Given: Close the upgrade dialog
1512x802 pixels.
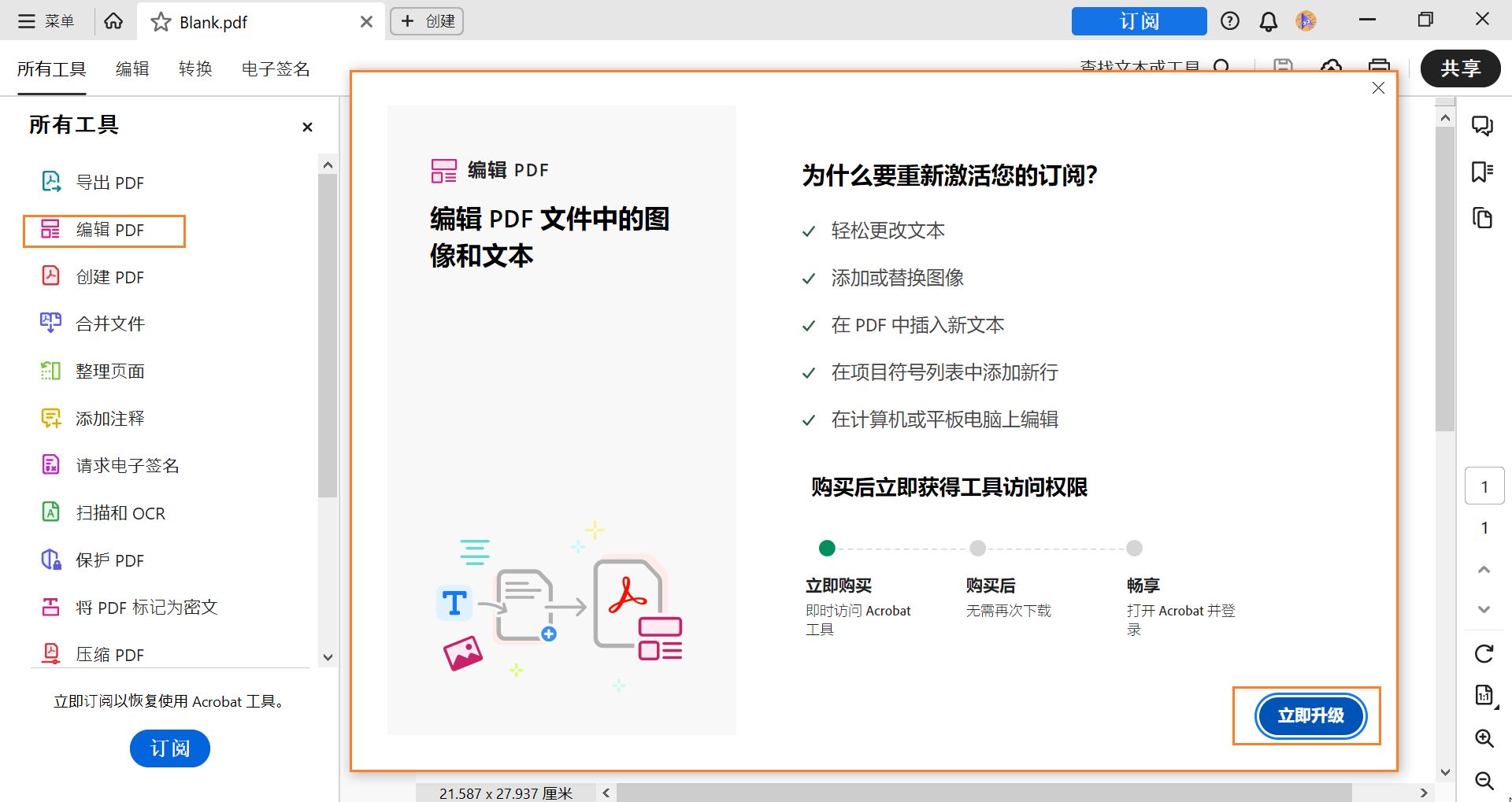Looking at the screenshot, I should tap(1377, 88).
